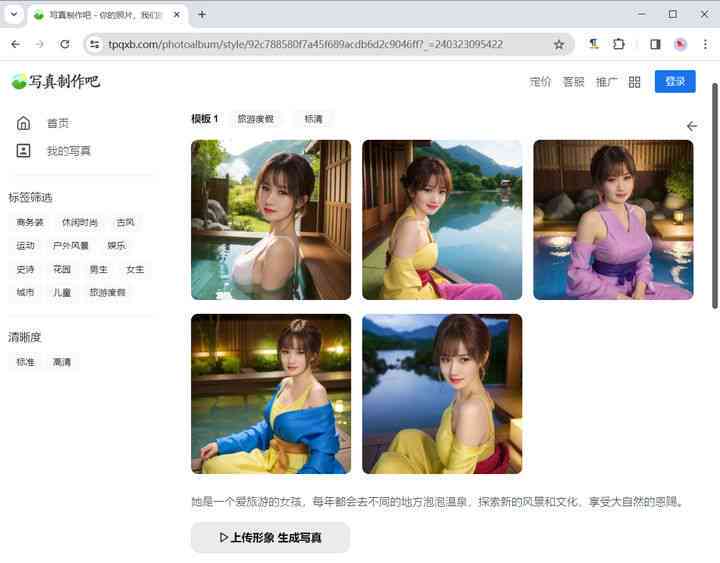Click the 写真制作吧 site logo

[55, 81]
